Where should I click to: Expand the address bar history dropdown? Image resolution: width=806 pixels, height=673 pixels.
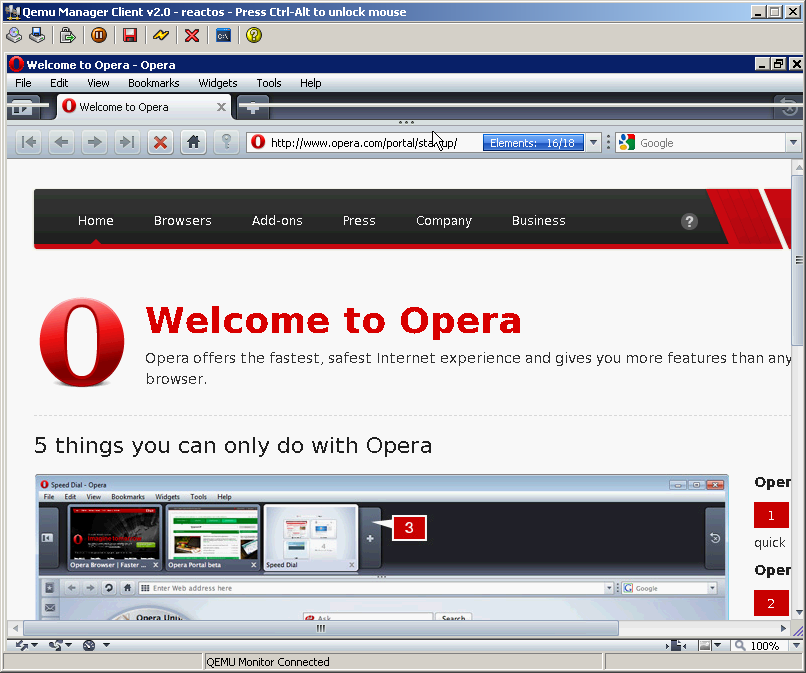(594, 143)
